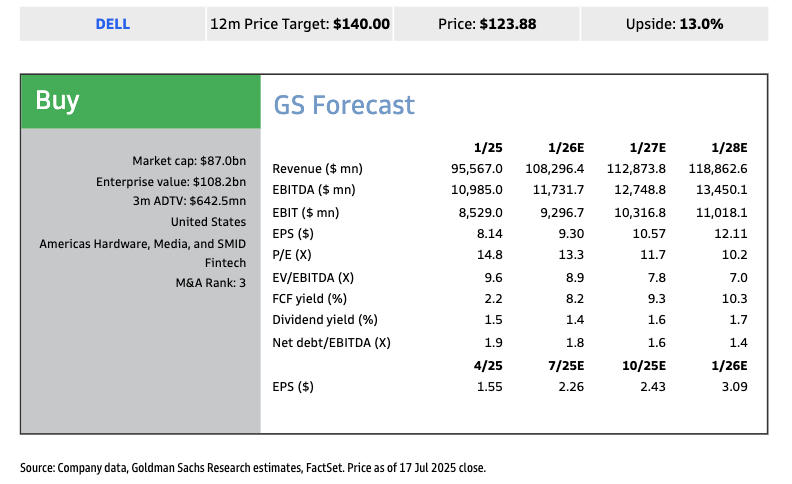Select annual EPS value 8.14

point(489,234)
